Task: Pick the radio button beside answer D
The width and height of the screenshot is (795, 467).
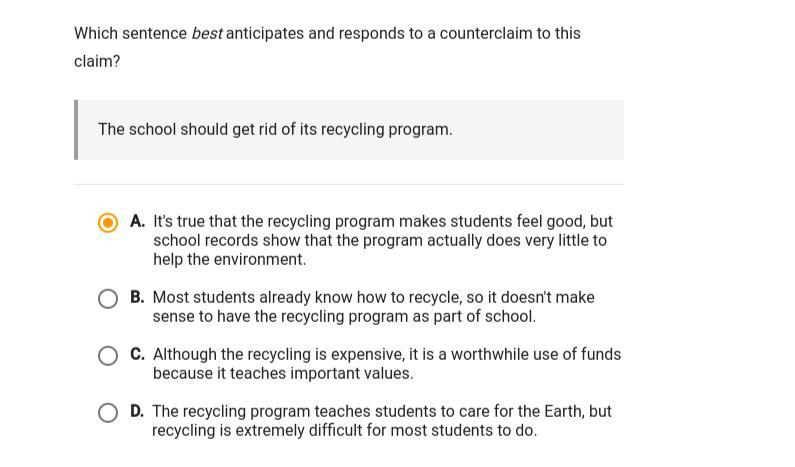Action: pyautogui.click(x=107, y=413)
